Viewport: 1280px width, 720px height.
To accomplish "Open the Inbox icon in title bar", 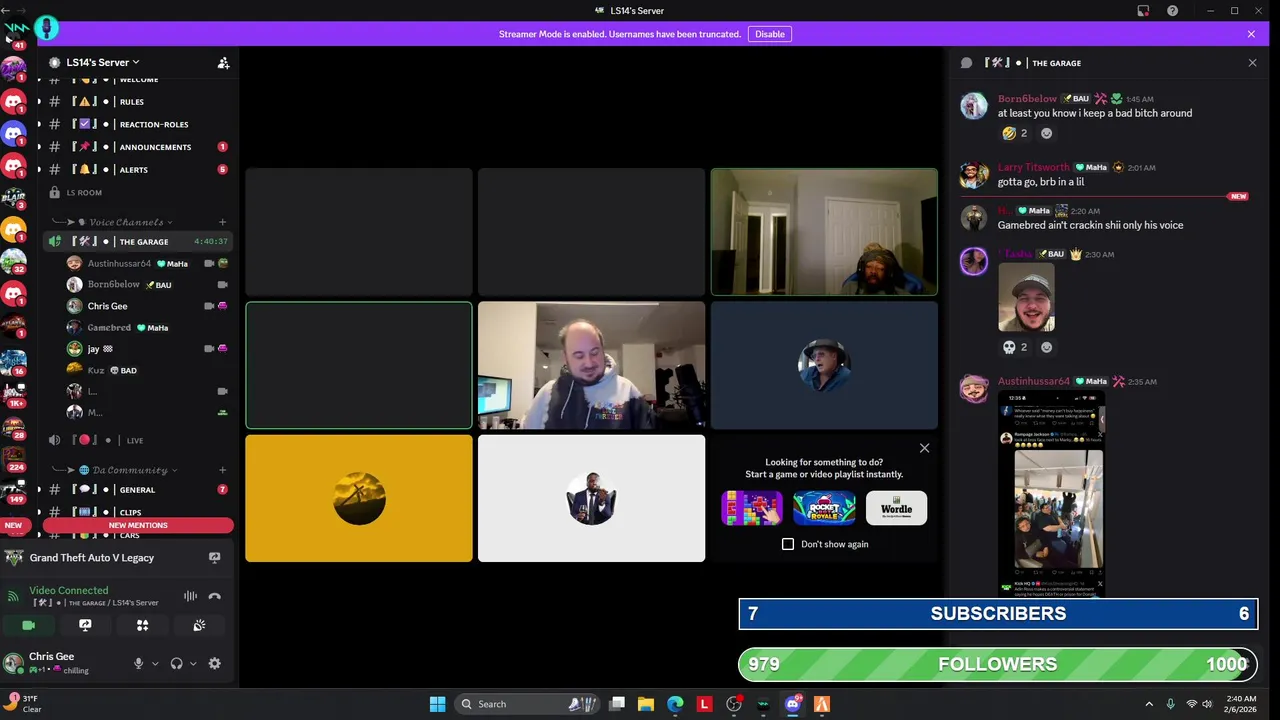I will 1143,11.
